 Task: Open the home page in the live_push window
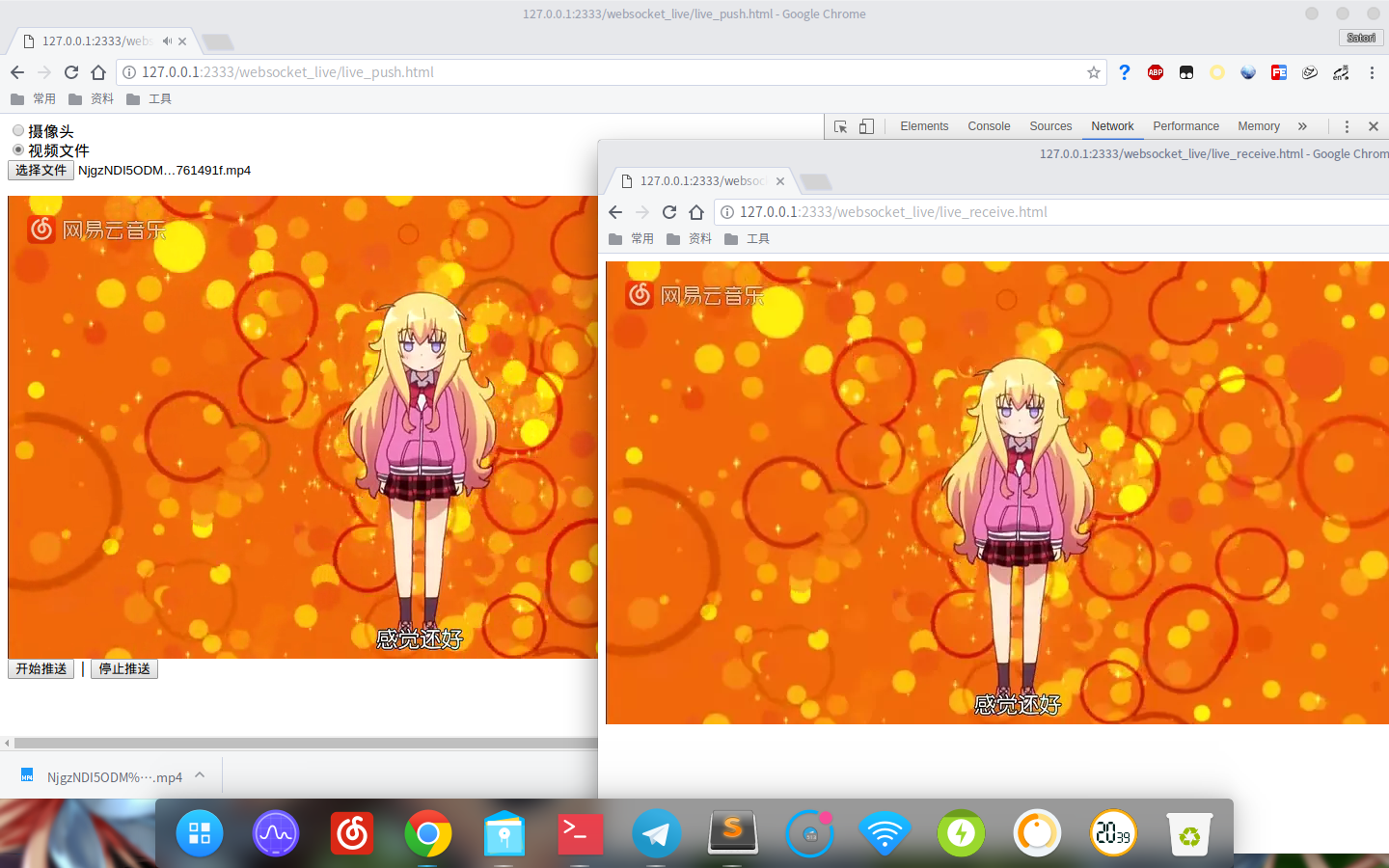[98, 72]
